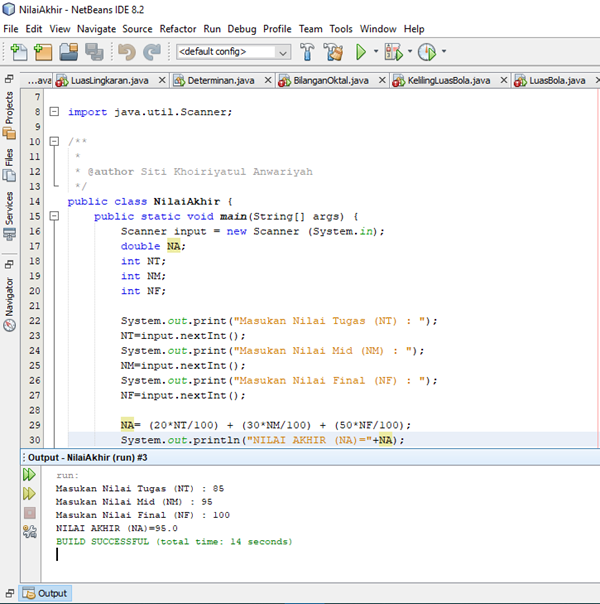
Task: Open the Run menu
Action: pyautogui.click(x=212, y=29)
